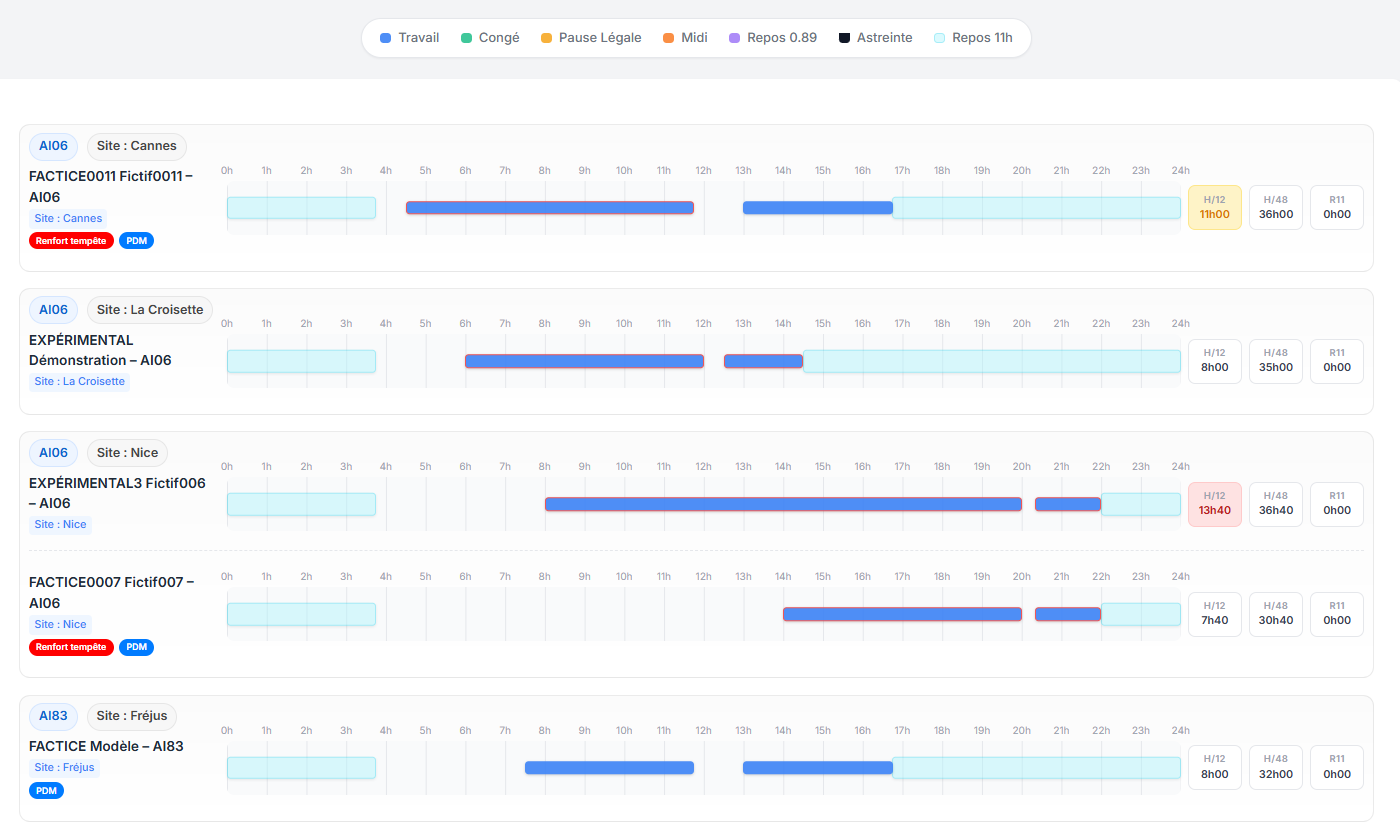Click the Site : Nice header pill
The height and width of the screenshot is (840, 1400).
pyautogui.click(x=128, y=453)
